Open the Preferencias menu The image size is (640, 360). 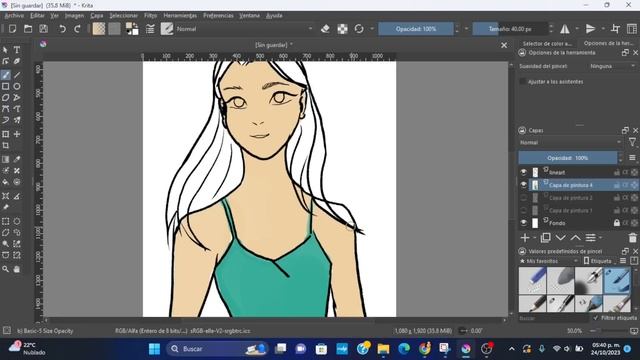click(218, 16)
